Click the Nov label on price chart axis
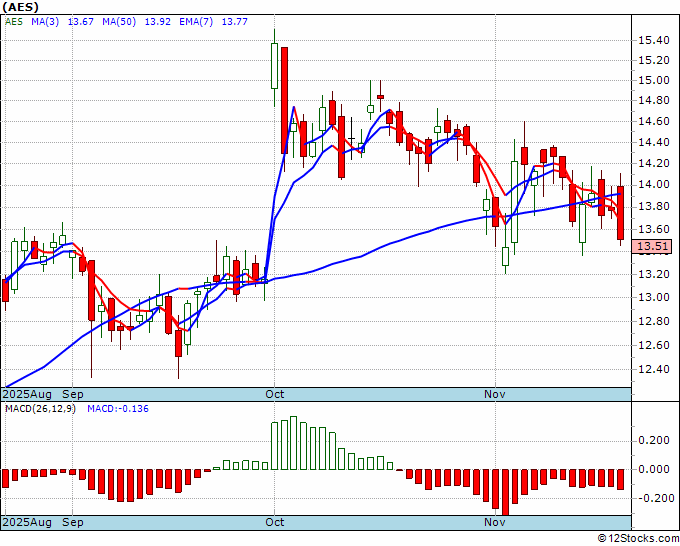This screenshot has height=546, width=680. point(495,394)
